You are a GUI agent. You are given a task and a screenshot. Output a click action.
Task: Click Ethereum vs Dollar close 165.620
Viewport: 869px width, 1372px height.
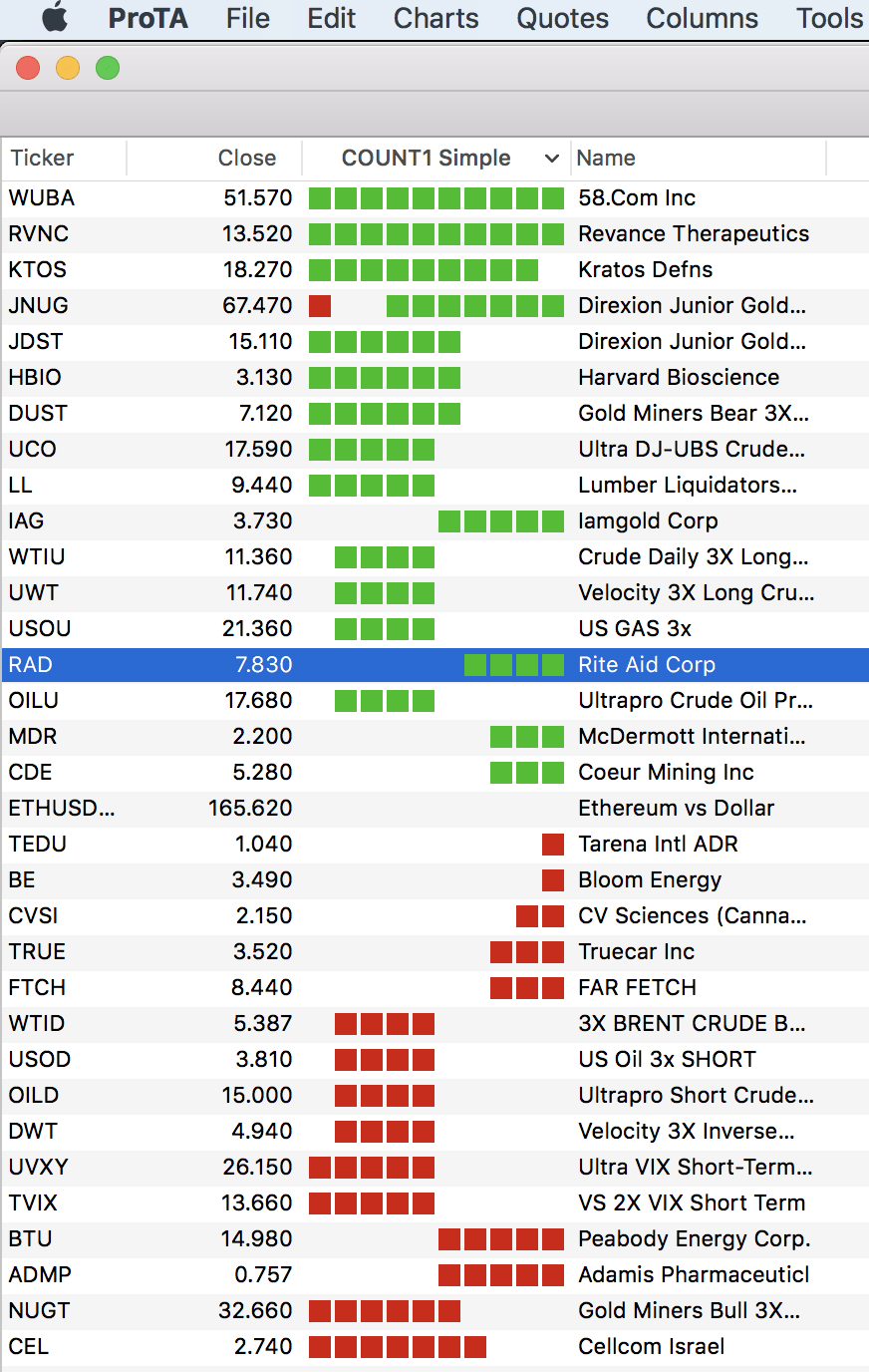(x=250, y=808)
